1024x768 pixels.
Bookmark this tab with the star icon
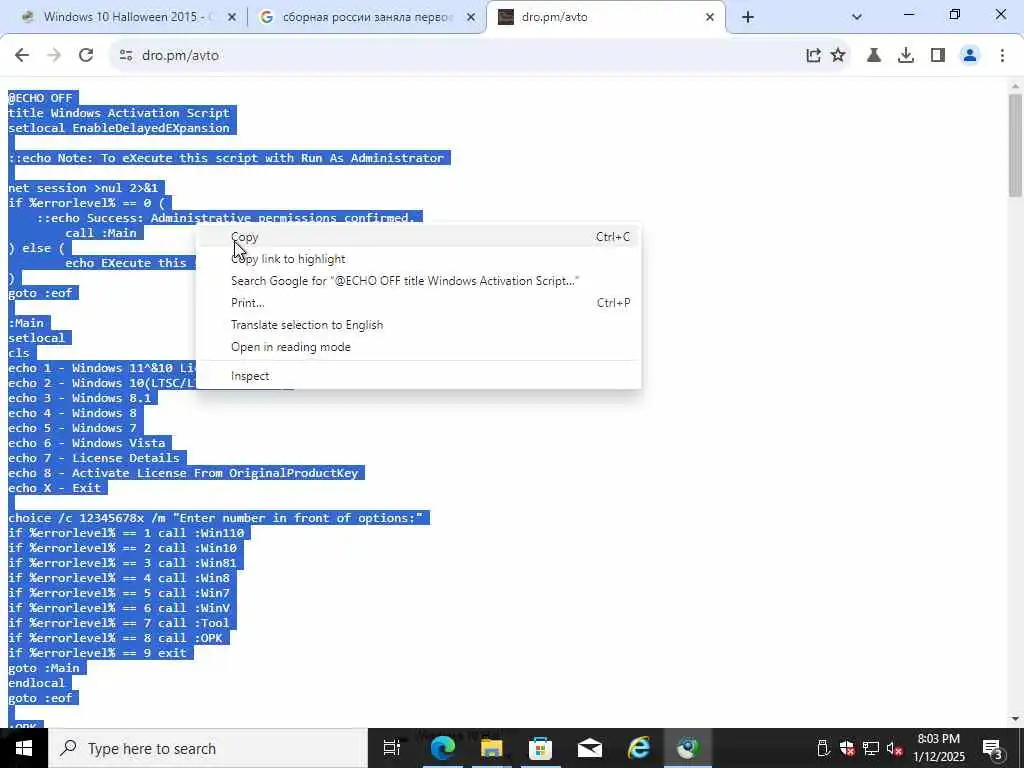pyautogui.click(x=838, y=56)
